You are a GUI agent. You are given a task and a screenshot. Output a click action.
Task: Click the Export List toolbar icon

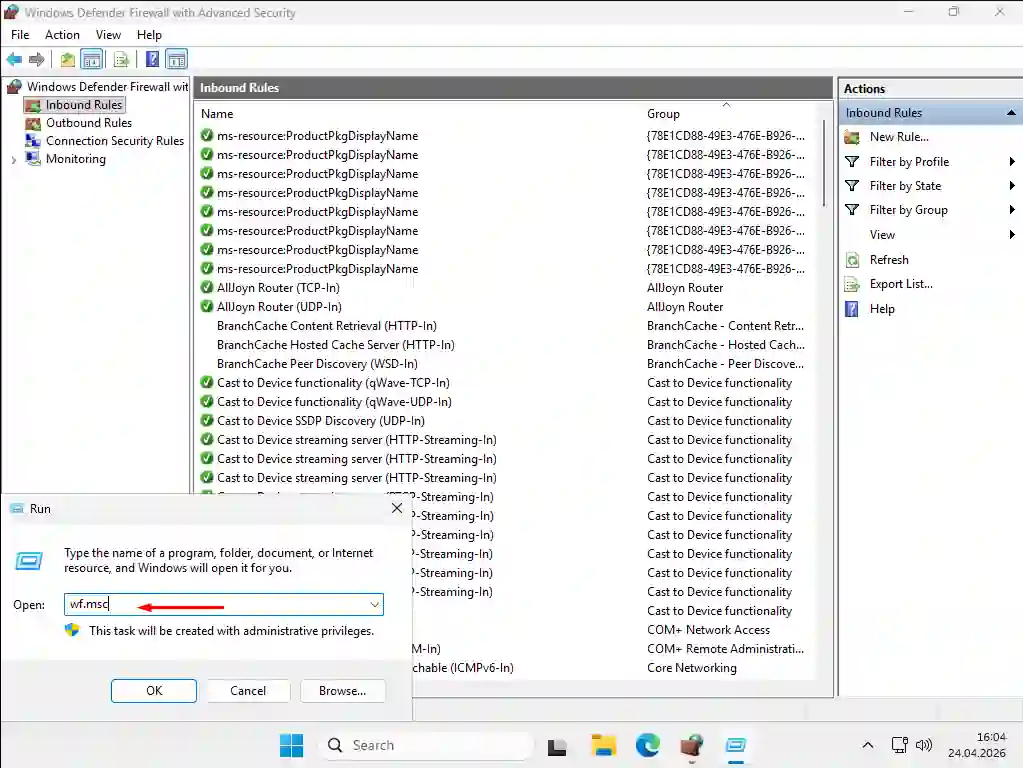coord(121,60)
